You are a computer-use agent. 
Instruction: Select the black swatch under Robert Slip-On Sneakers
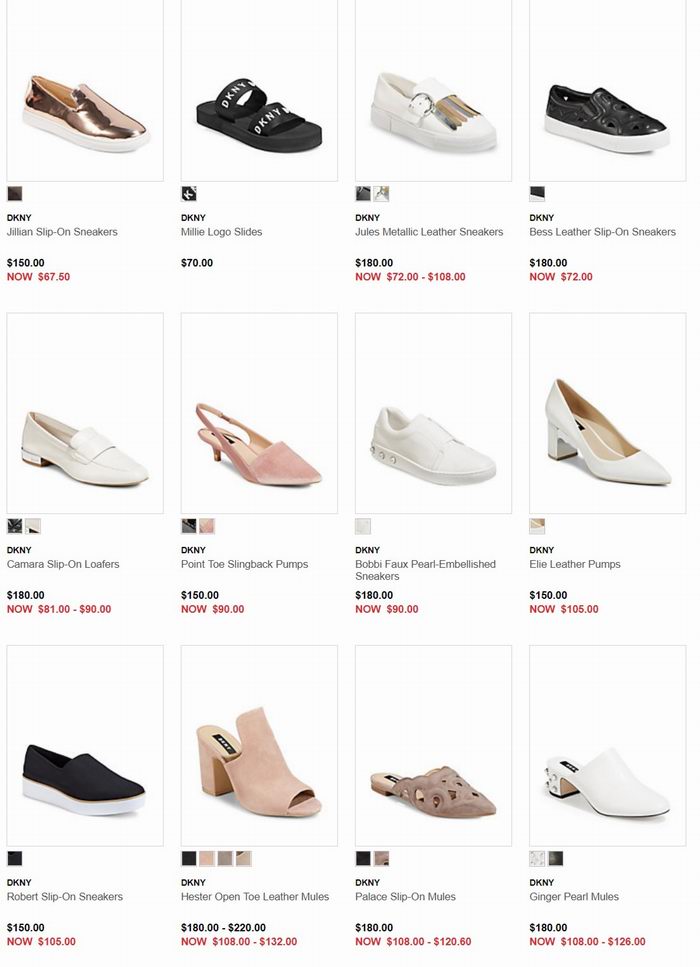pos(15,858)
